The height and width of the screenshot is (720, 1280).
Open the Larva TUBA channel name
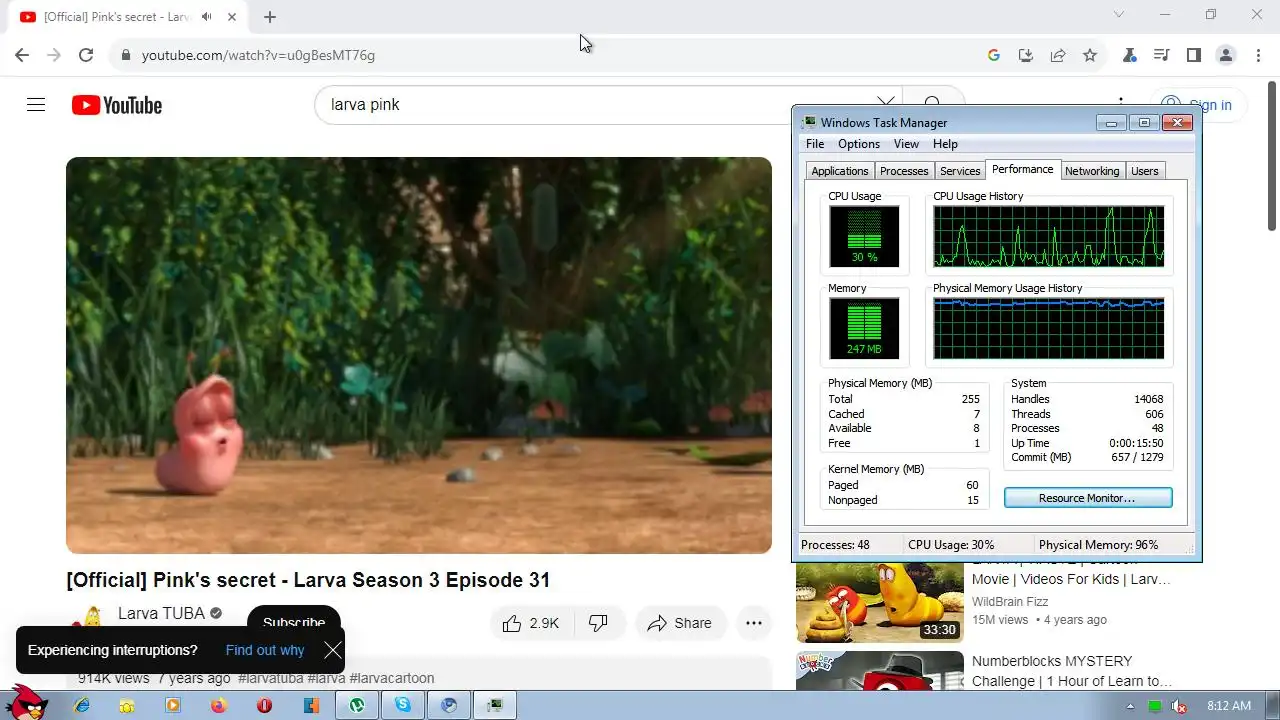161,613
